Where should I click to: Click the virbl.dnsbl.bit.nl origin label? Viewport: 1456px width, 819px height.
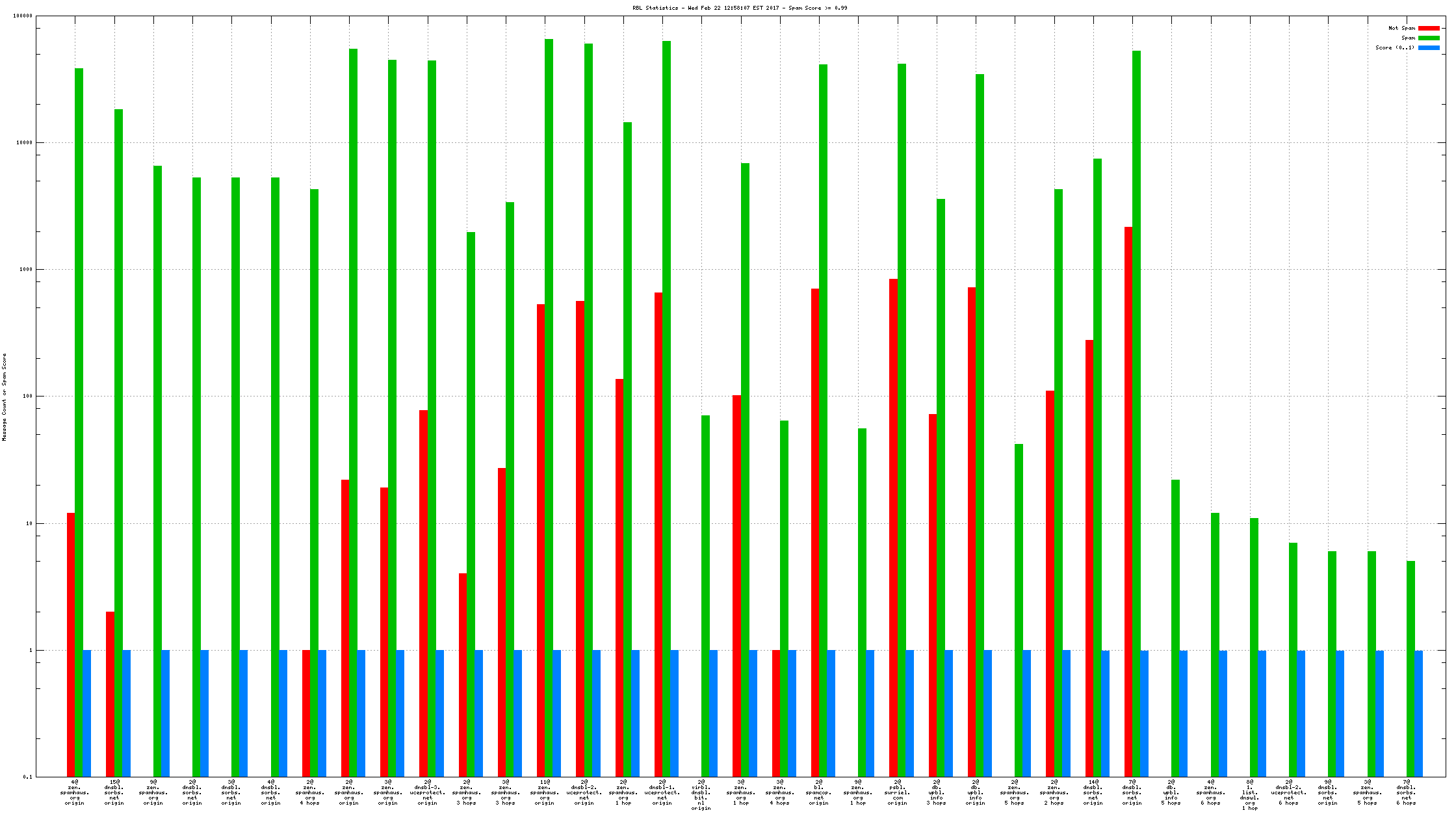[x=701, y=795]
